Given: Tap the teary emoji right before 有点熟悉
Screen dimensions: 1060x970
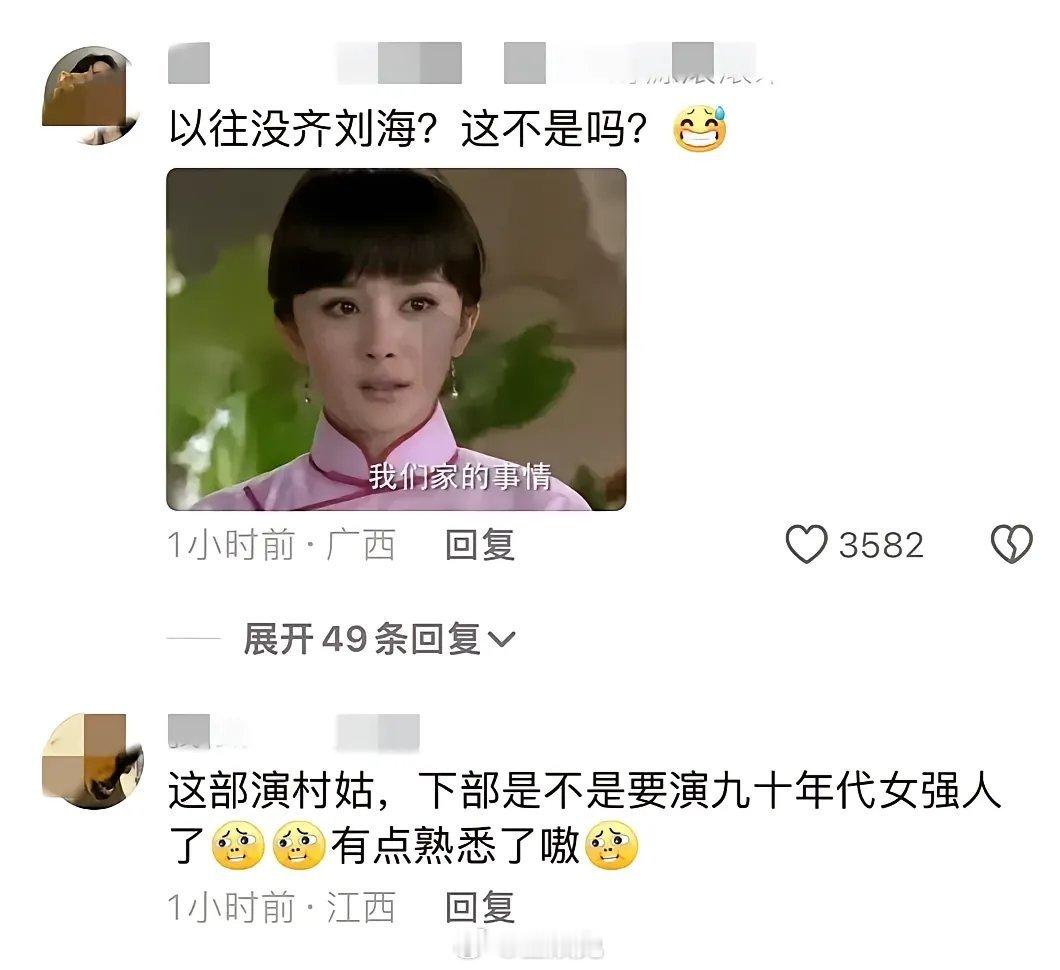Looking at the screenshot, I should [299, 846].
